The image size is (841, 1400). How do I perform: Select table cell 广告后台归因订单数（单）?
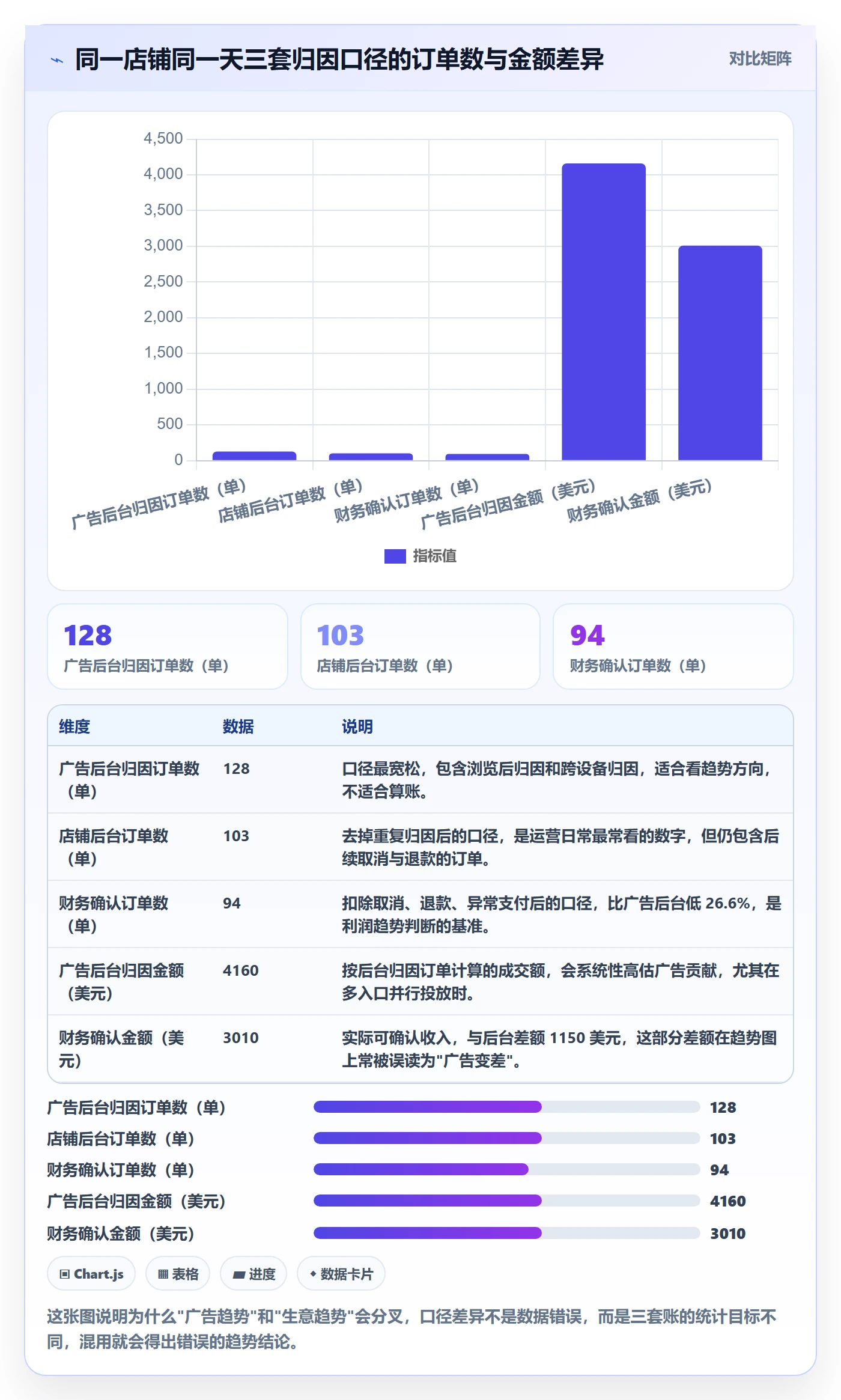click(129, 780)
